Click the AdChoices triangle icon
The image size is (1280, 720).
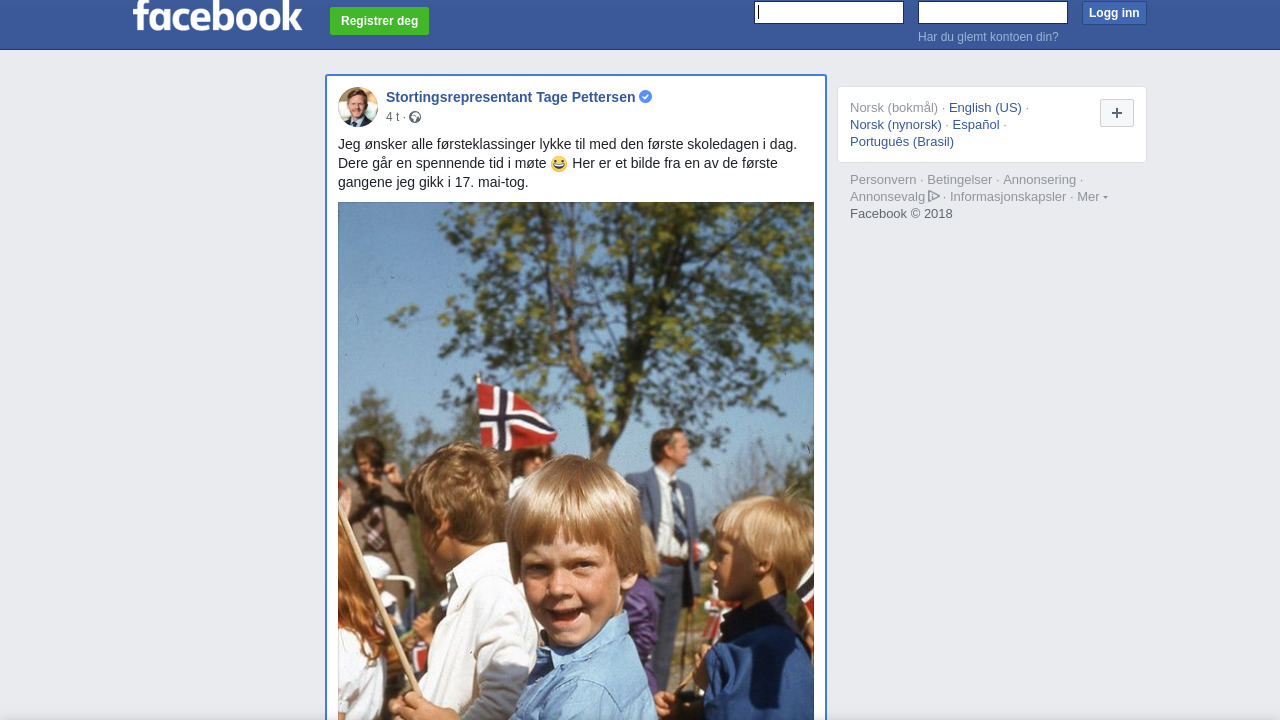click(x=934, y=196)
